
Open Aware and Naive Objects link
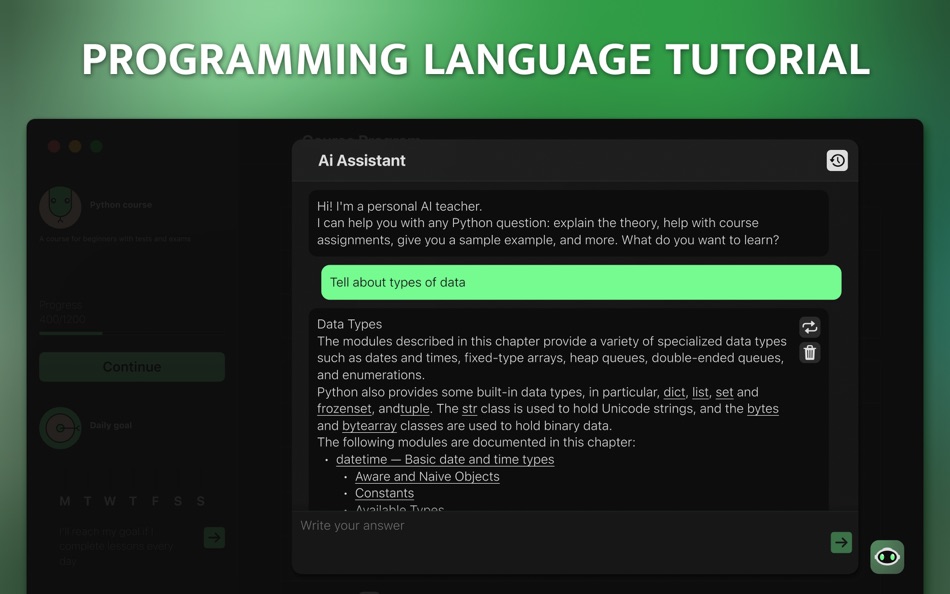427,476
